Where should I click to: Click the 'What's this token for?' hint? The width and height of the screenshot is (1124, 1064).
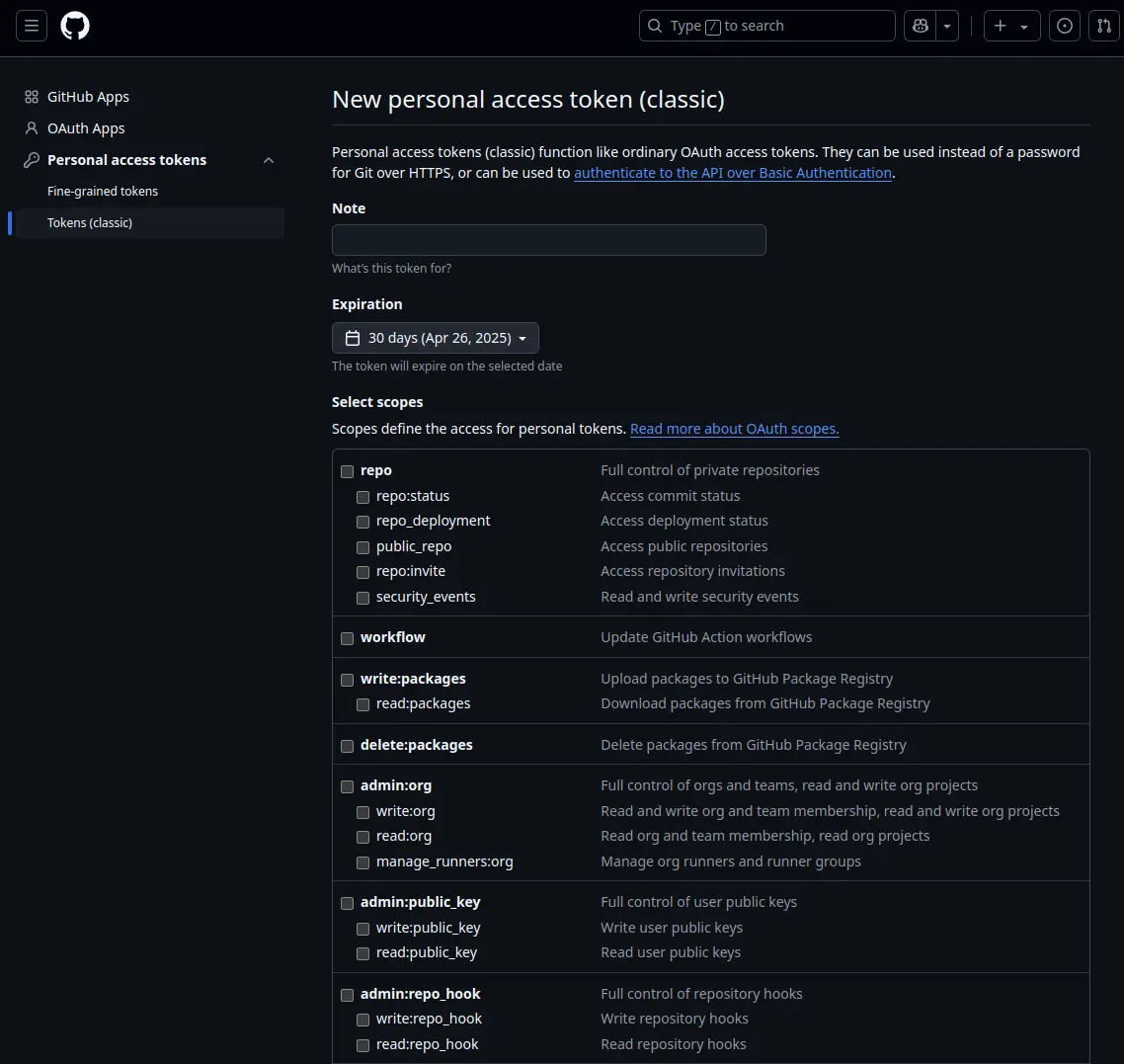click(x=391, y=268)
